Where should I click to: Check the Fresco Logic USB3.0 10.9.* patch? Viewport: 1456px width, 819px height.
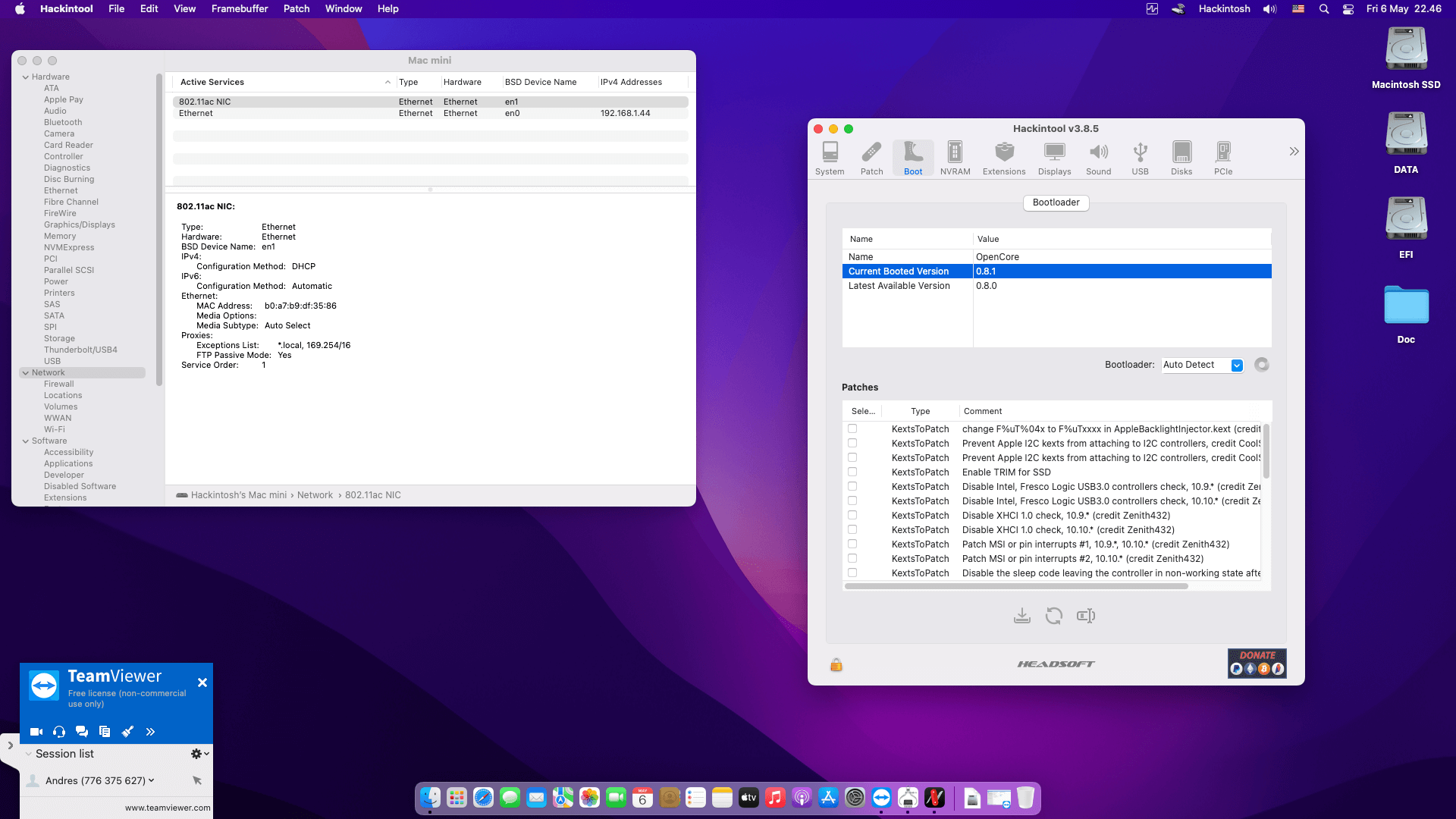click(x=852, y=486)
